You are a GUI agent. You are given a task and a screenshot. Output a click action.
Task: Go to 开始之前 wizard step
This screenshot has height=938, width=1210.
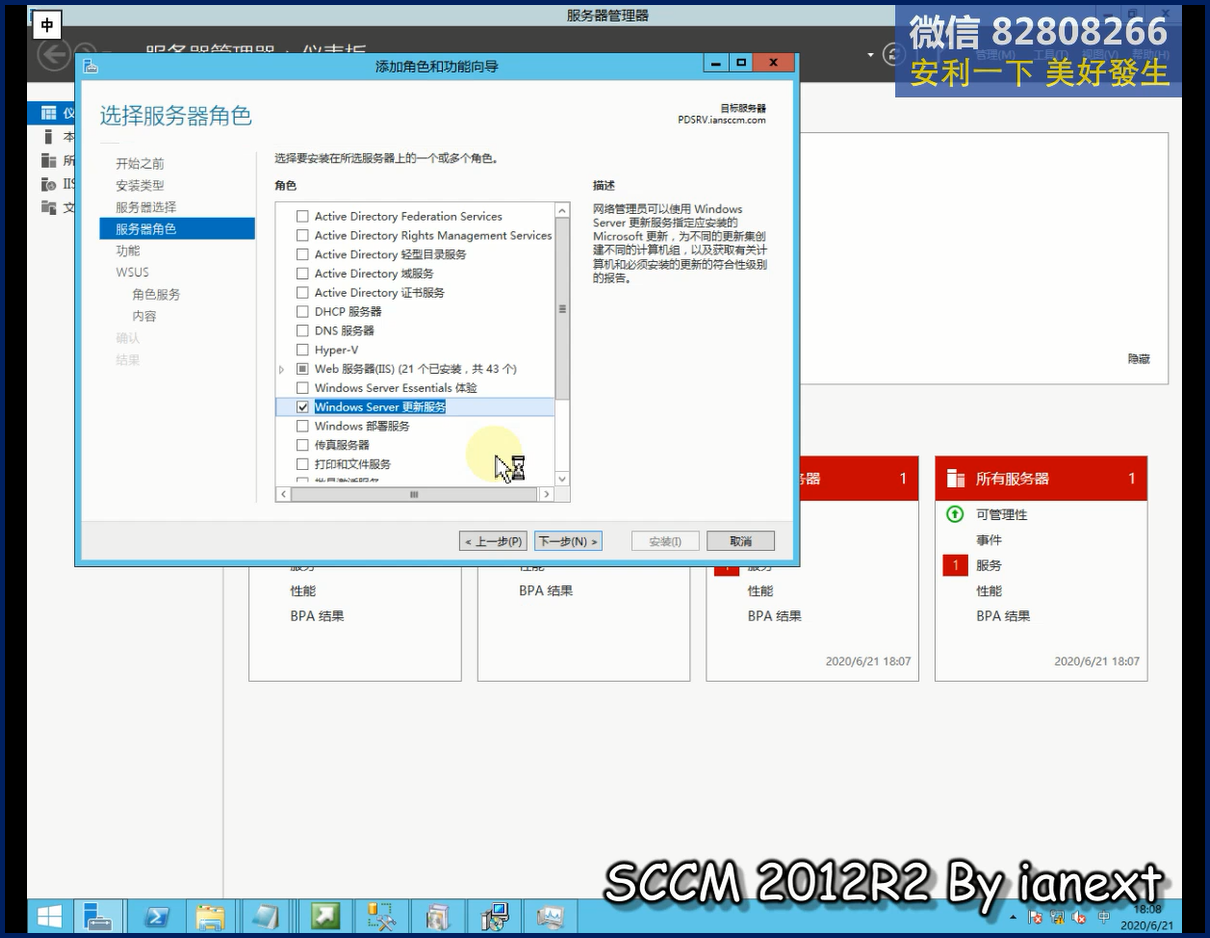[140, 164]
